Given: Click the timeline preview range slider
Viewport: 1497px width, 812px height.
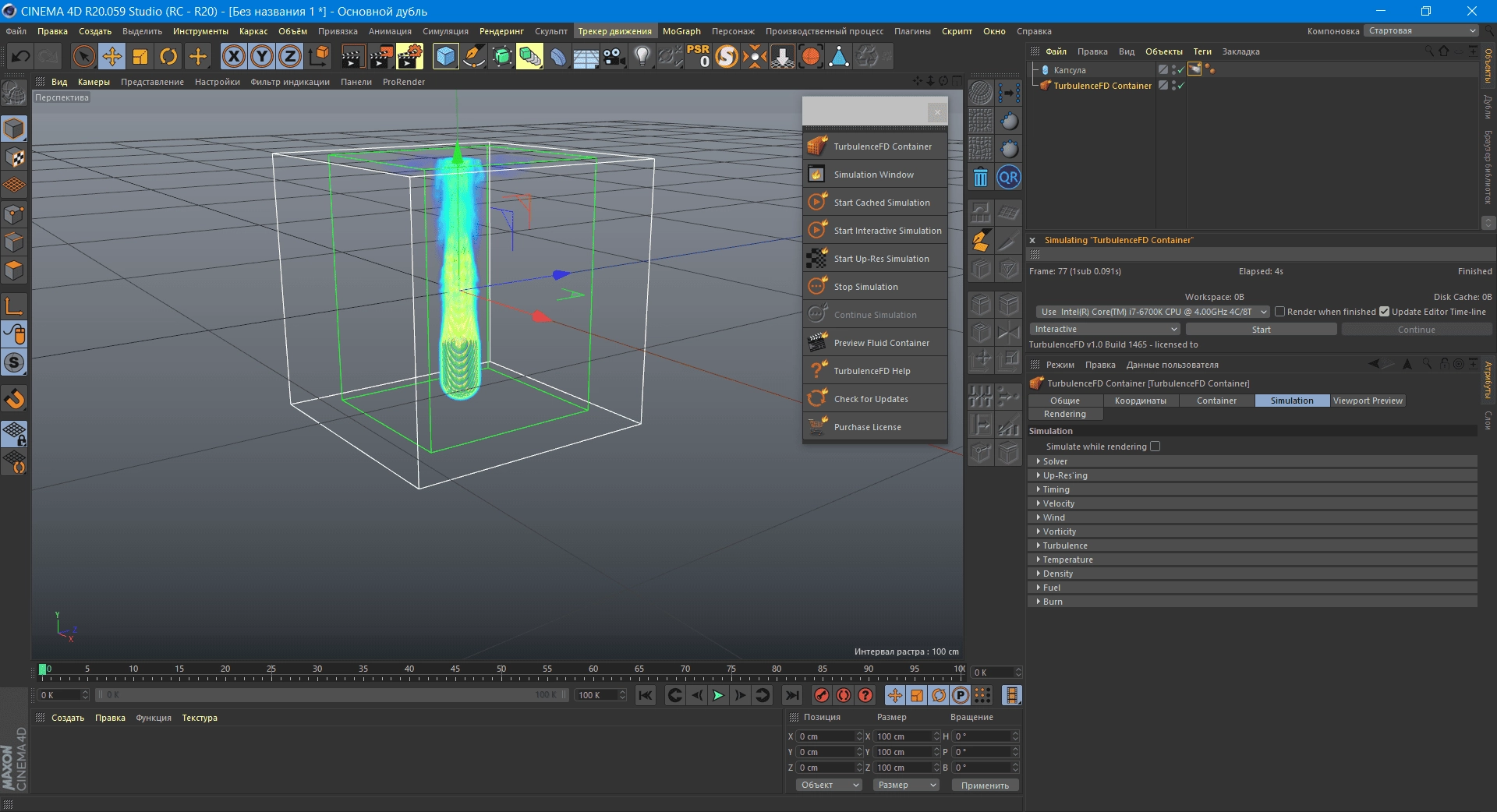Looking at the screenshot, I should coord(333,695).
